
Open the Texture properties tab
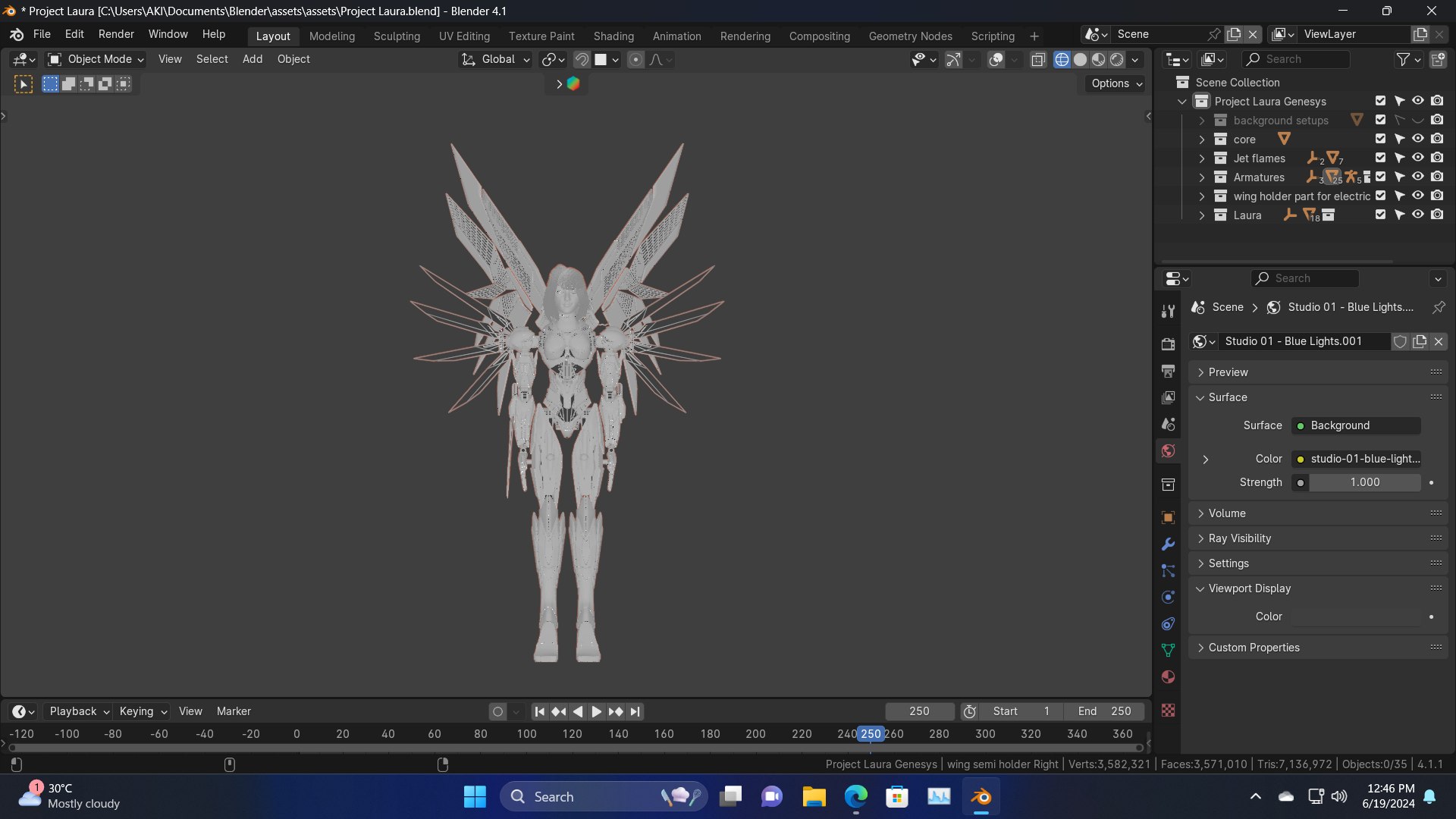[1168, 710]
